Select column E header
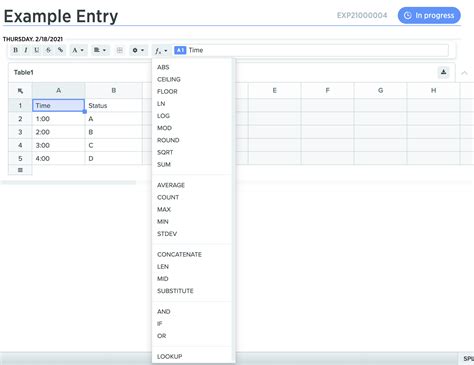Screen dimensions: 474x365 tap(274, 91)
